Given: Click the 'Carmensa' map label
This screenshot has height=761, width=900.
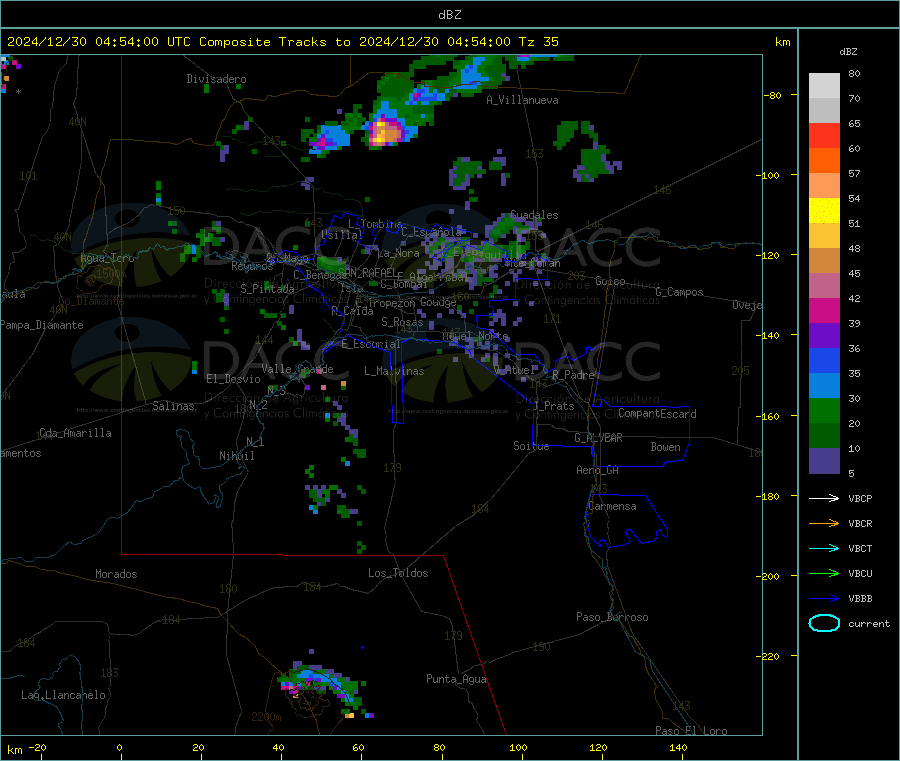Looking at the screenshot, I should pos(612,506).
